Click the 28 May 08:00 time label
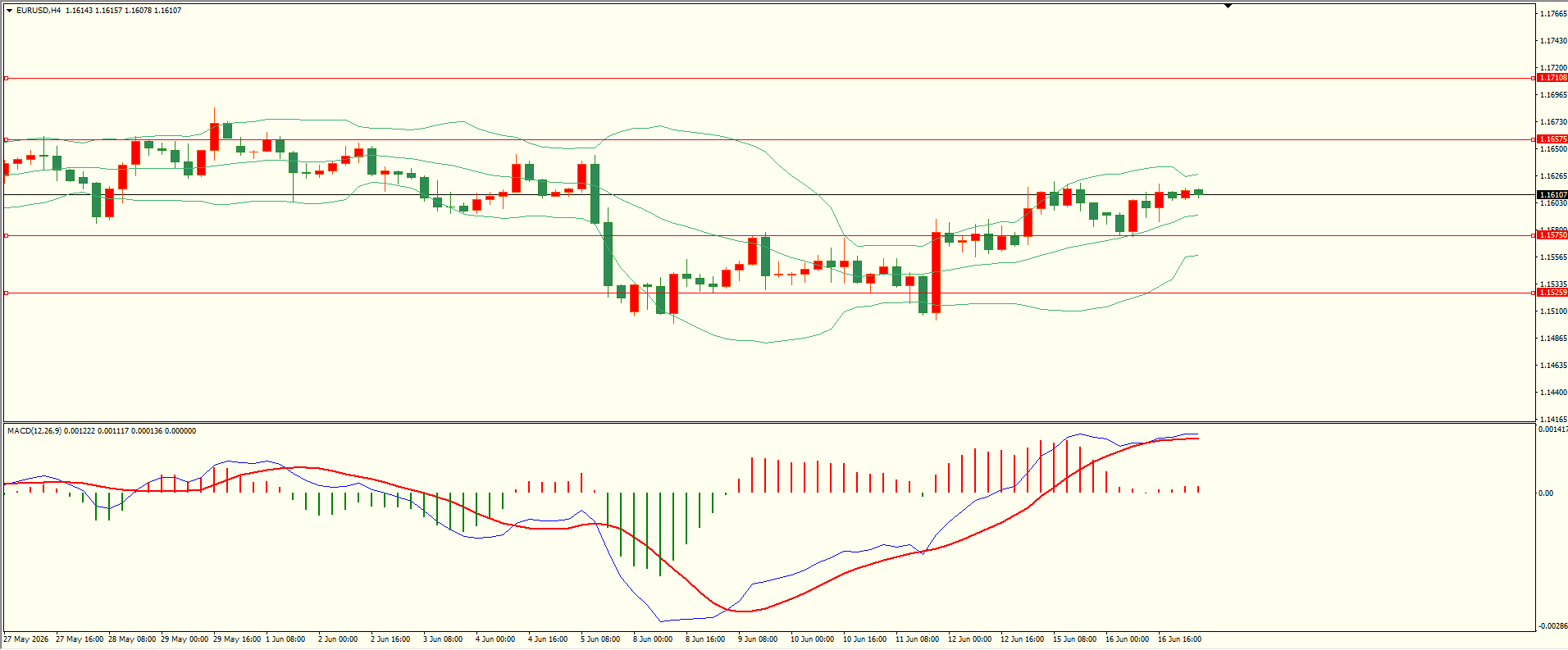The image size is (1568, 650). pos(132,639)
